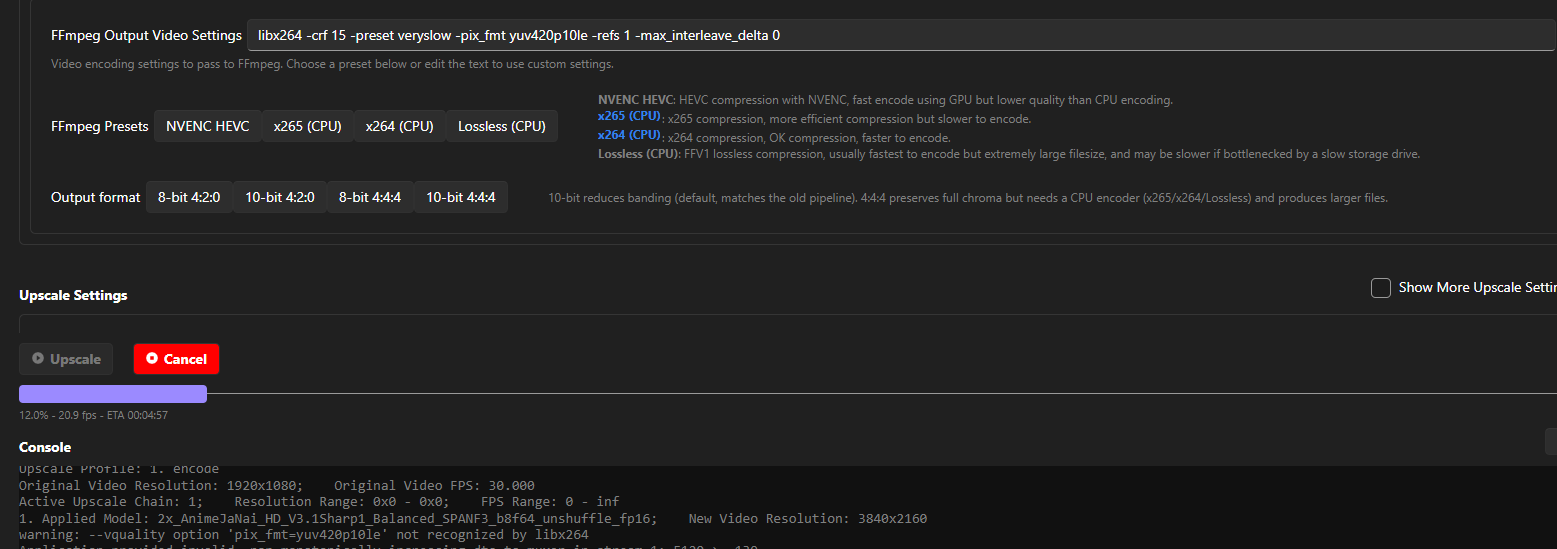
Task: Click the progress status text showing ETA
Action: click(x=93, y=415)
